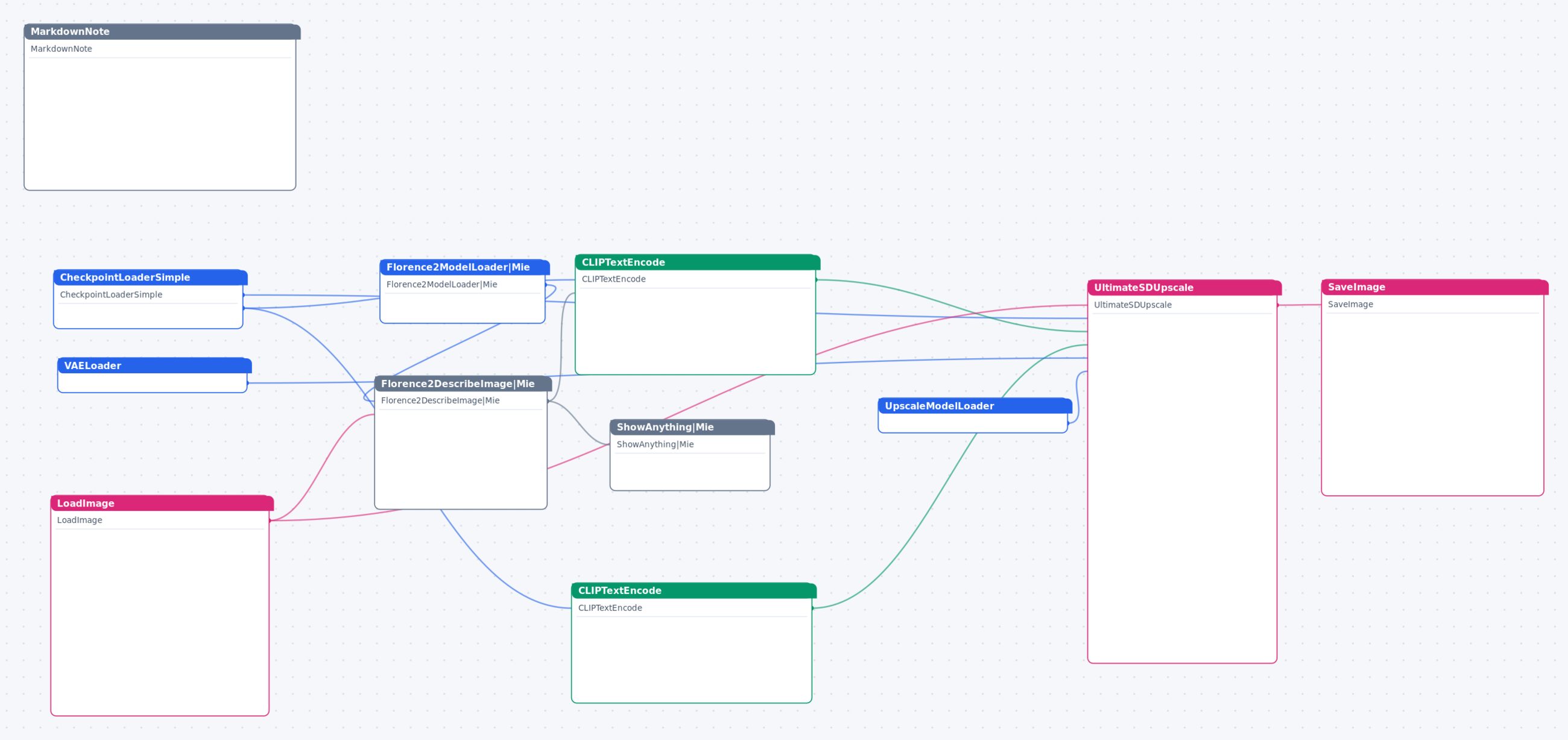Select the ShowAnything|Mie node header

click(x=692, y=427)
